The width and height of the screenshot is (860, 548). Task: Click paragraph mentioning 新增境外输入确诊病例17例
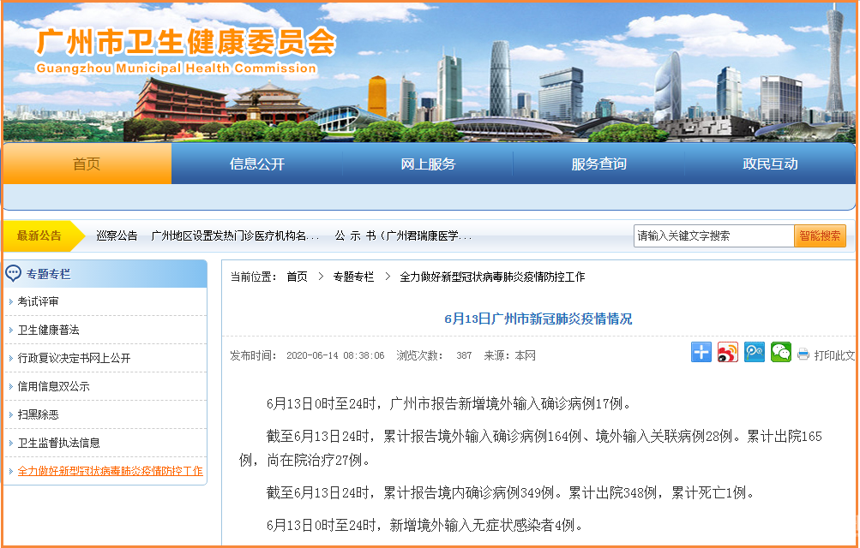(449, 404)
